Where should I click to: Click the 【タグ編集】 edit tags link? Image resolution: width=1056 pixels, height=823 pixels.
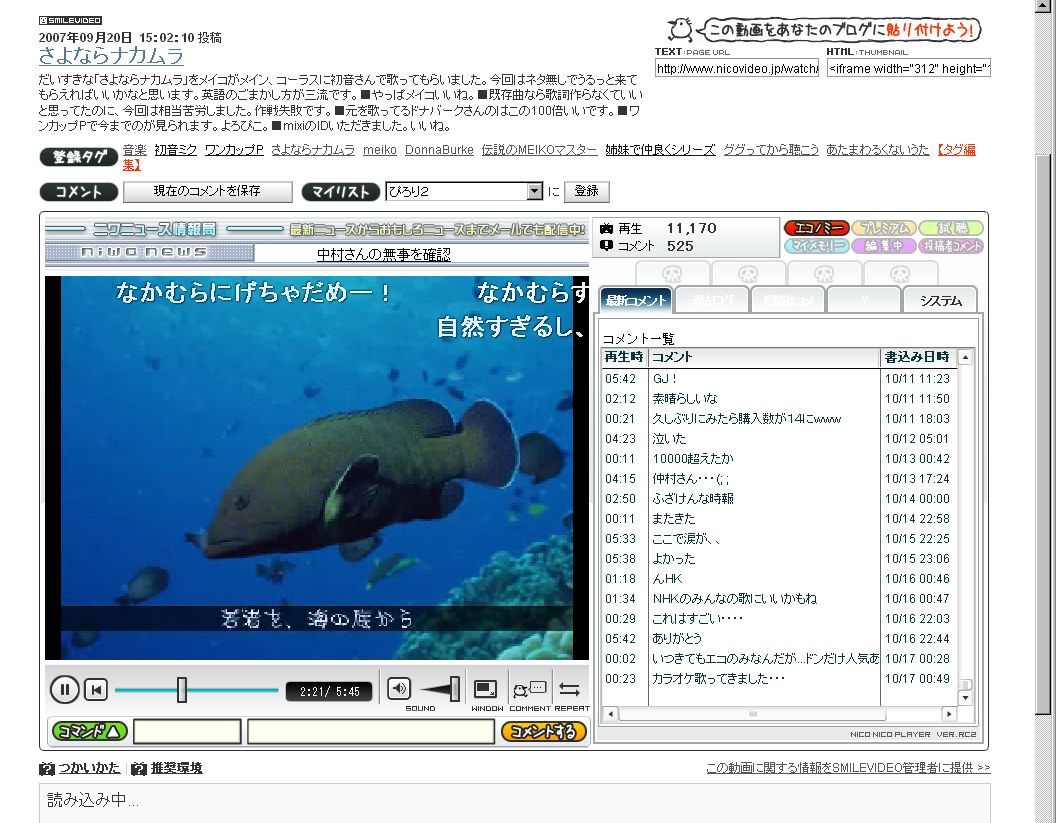(956, 150)
